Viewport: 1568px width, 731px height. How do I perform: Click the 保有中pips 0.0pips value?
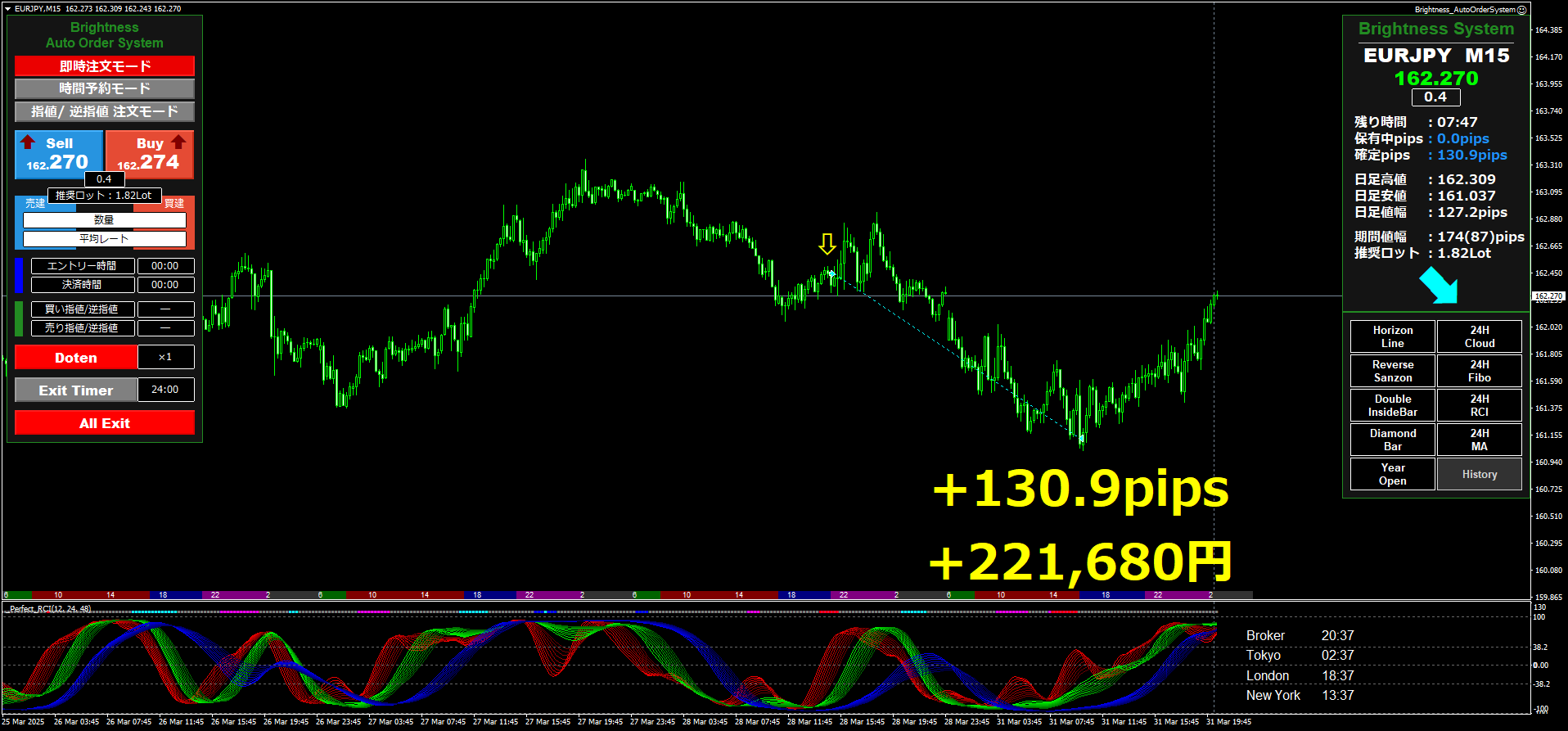pyautogui.click(x=1463, y=138)
